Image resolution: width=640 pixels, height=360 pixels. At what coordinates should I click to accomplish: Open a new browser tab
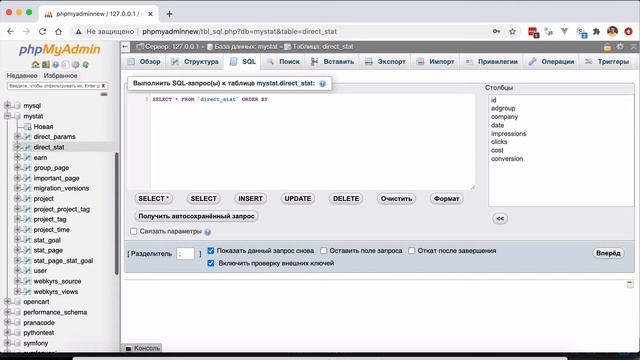[169, 14]
